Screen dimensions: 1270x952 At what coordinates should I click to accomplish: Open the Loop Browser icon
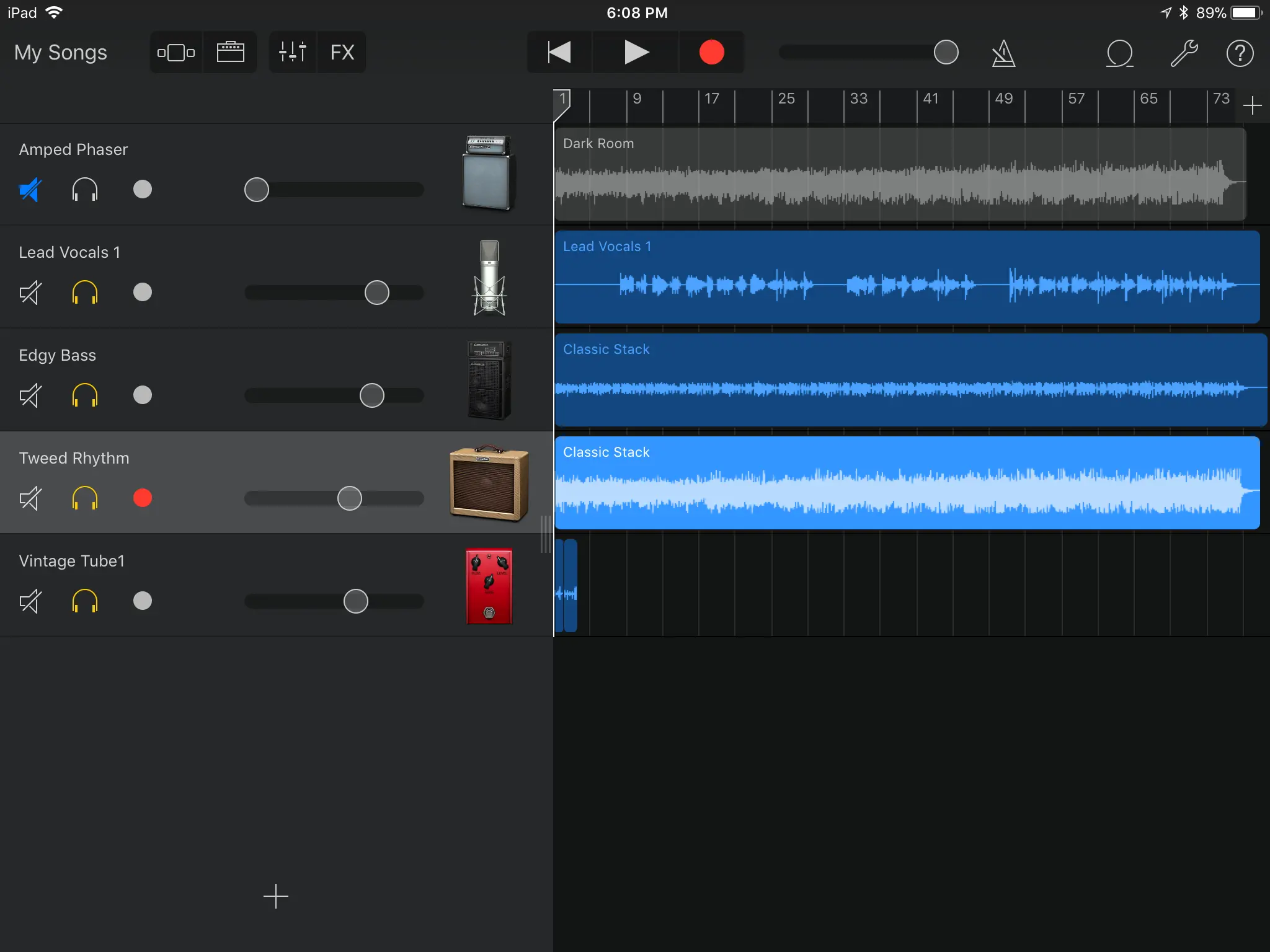click(1119, 53)
